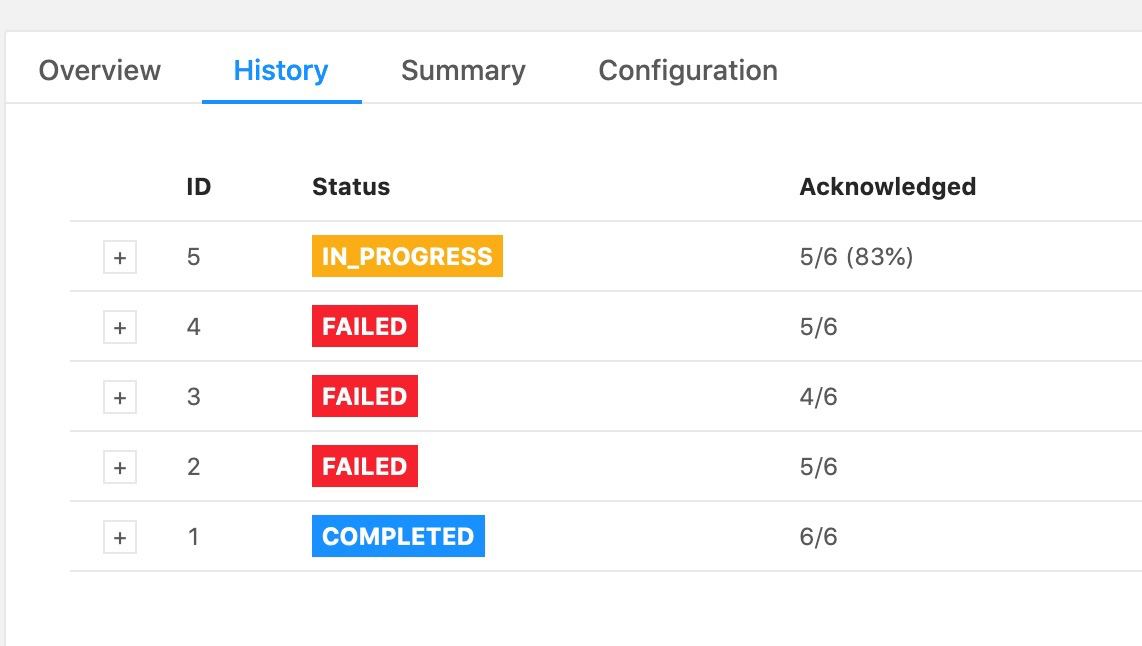
Task: Click the ID column header
Action: tap(199, 187)
